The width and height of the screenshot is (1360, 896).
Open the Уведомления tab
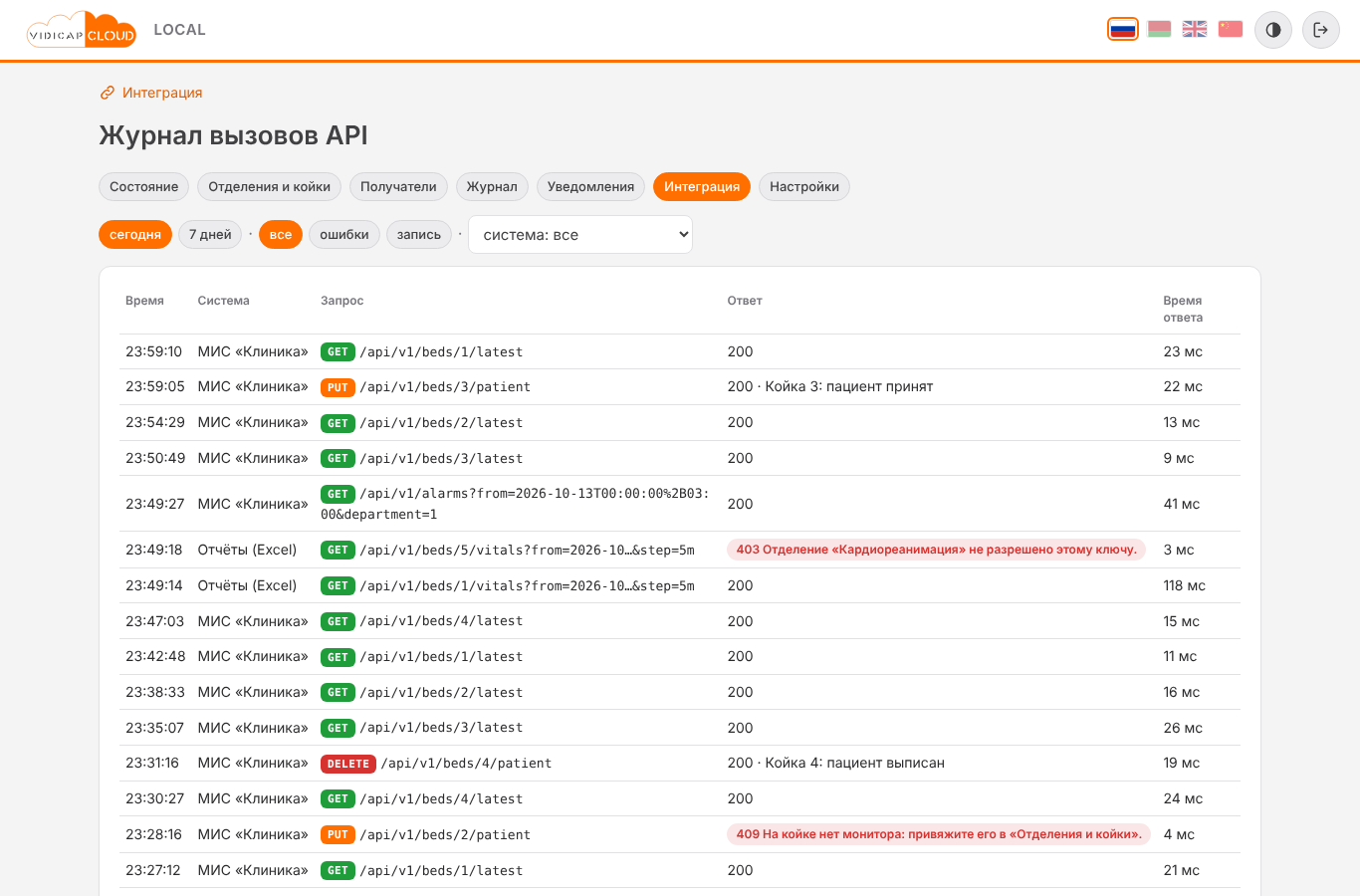590,187
